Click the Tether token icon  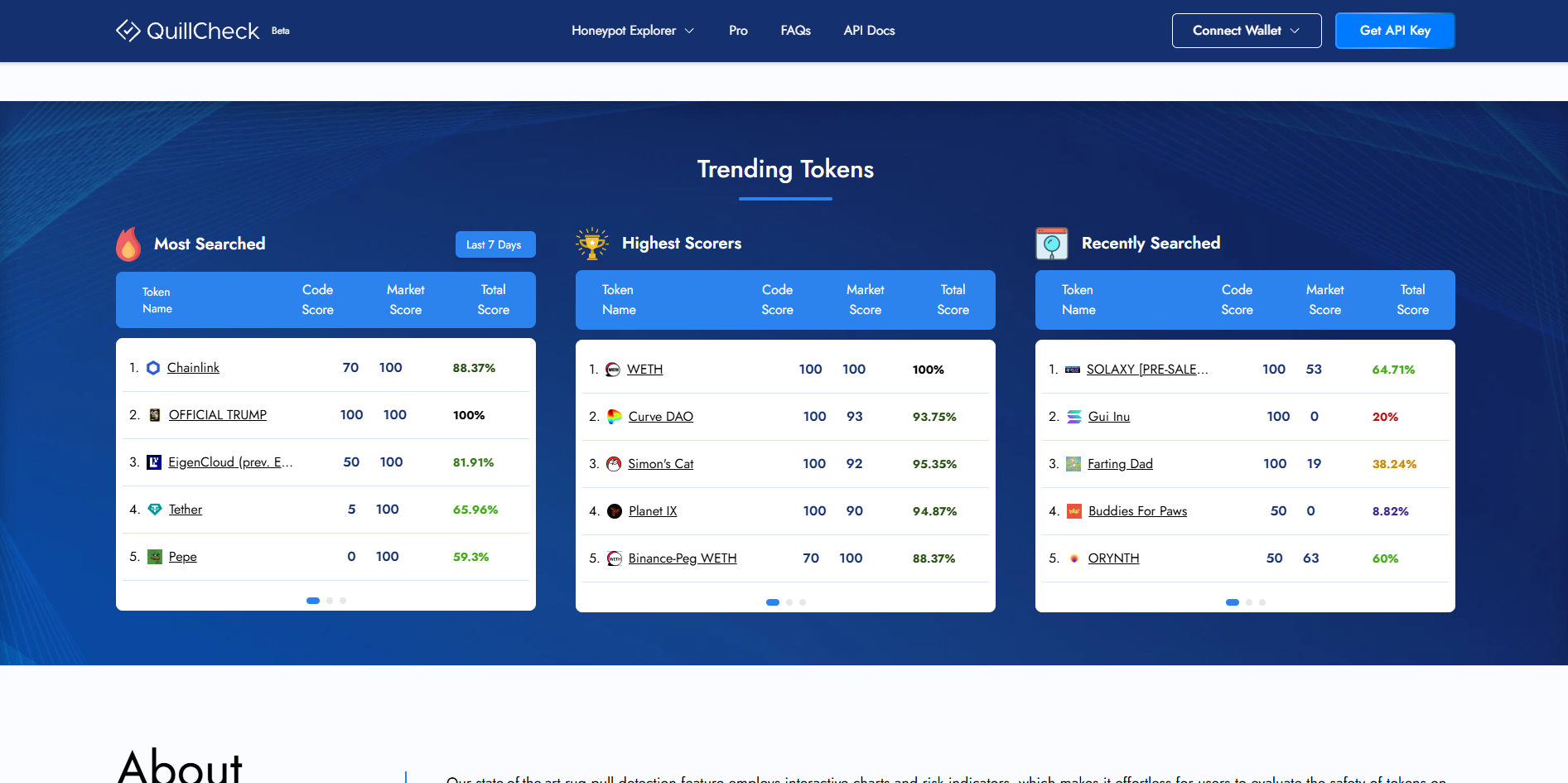[x=155, y=510]
